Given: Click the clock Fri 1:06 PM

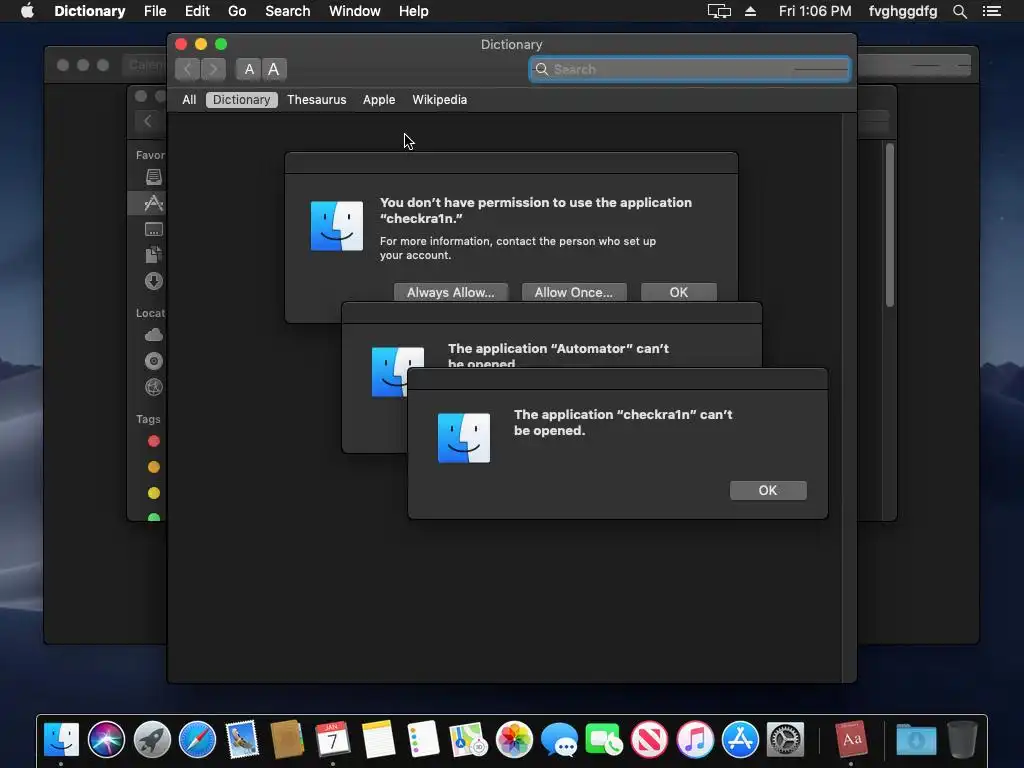Looking at the screenshot, I should pyautogui.click(x=815, y=11).
